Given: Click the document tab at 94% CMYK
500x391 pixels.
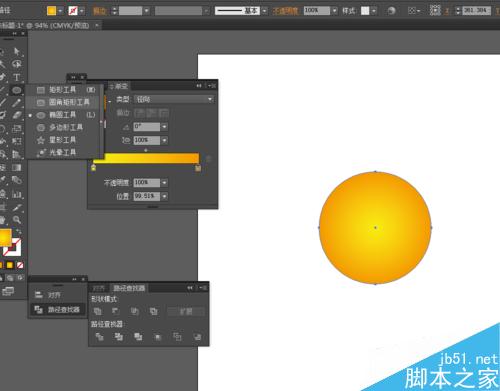Looking at the screenshot, I should (x=47, y=25).
